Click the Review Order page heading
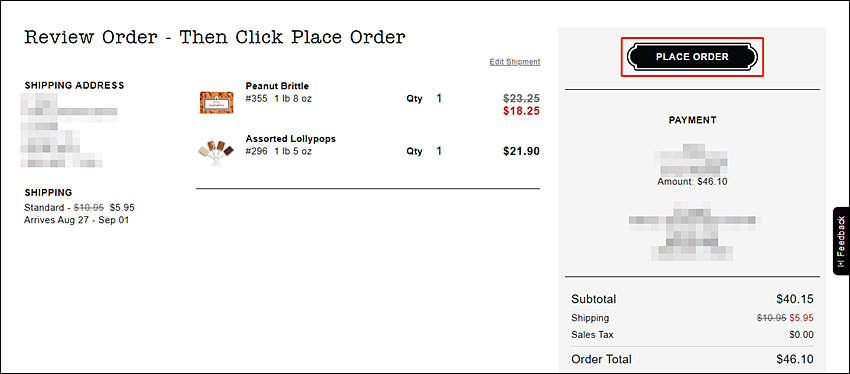 click(215, 37)
